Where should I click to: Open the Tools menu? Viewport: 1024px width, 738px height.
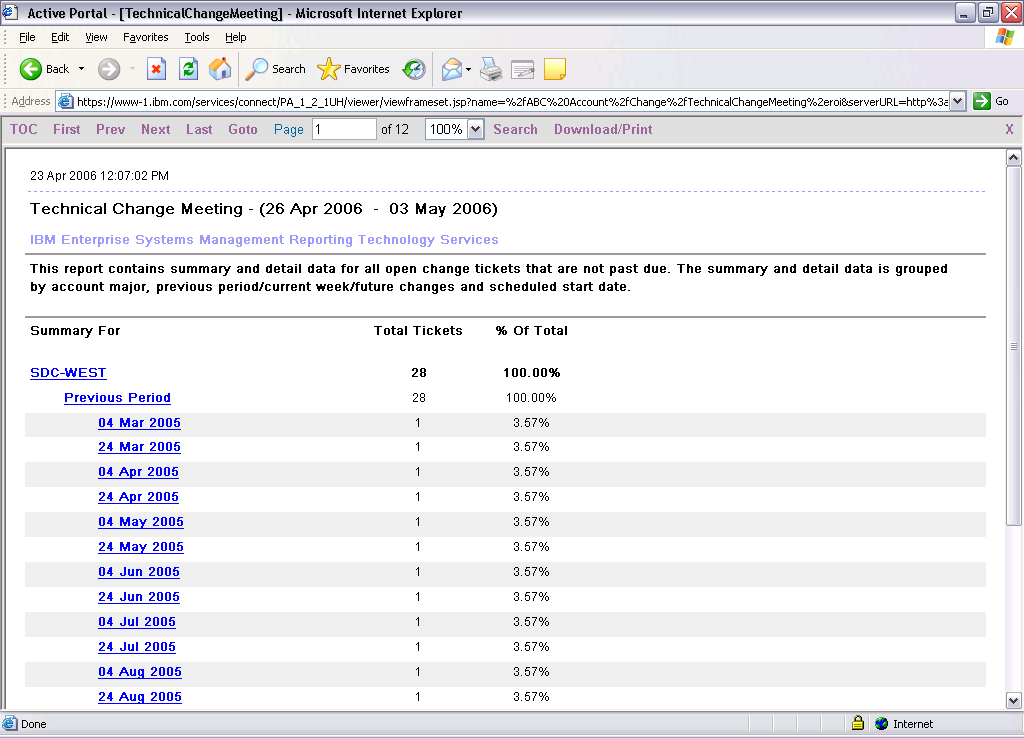(x=197, y=37)
